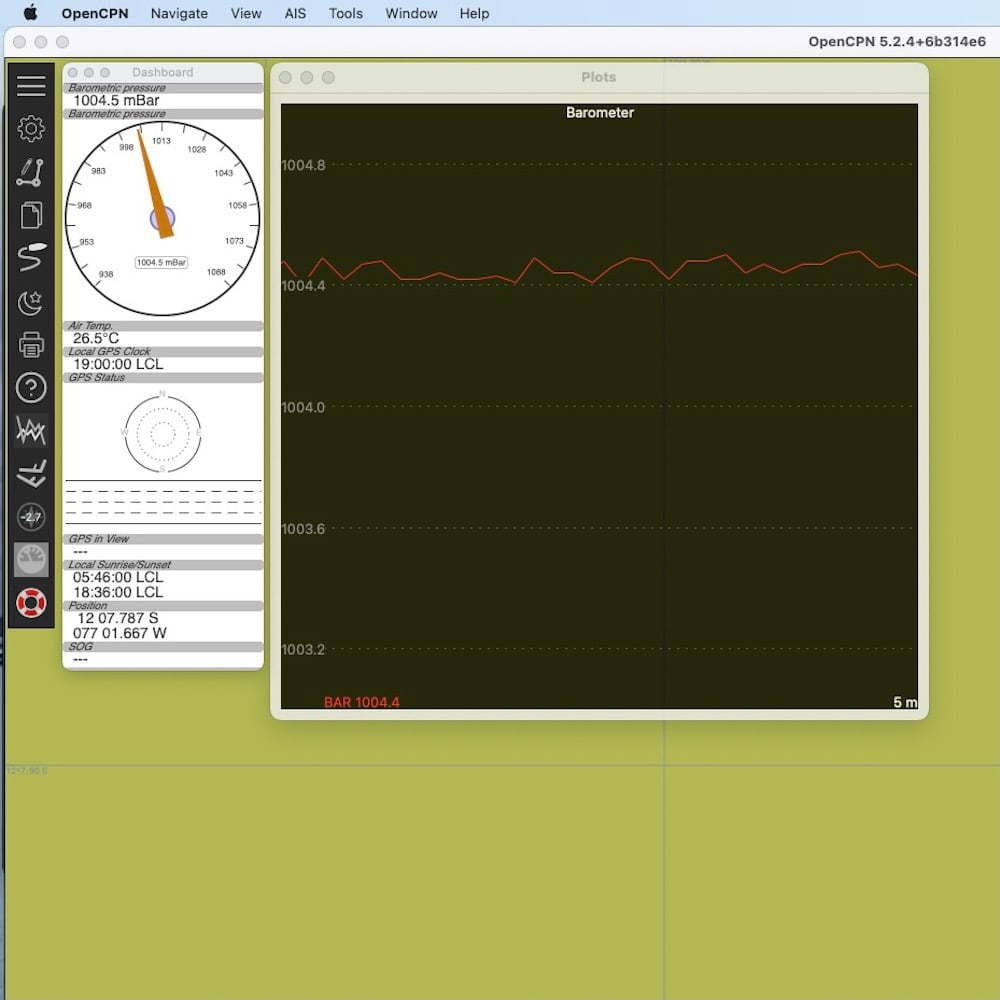Open the OpenCPN application menu

click(x=94, y=13)
